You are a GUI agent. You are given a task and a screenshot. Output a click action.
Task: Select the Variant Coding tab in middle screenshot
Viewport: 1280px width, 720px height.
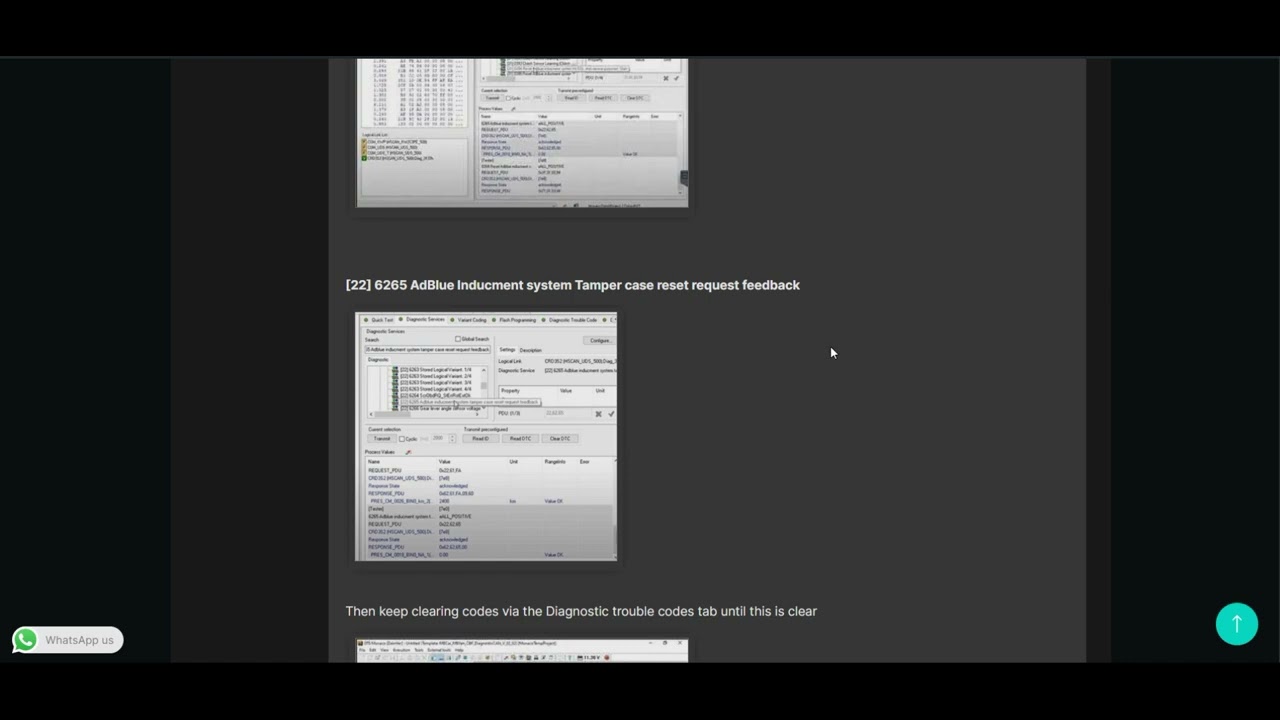point(469,320)
